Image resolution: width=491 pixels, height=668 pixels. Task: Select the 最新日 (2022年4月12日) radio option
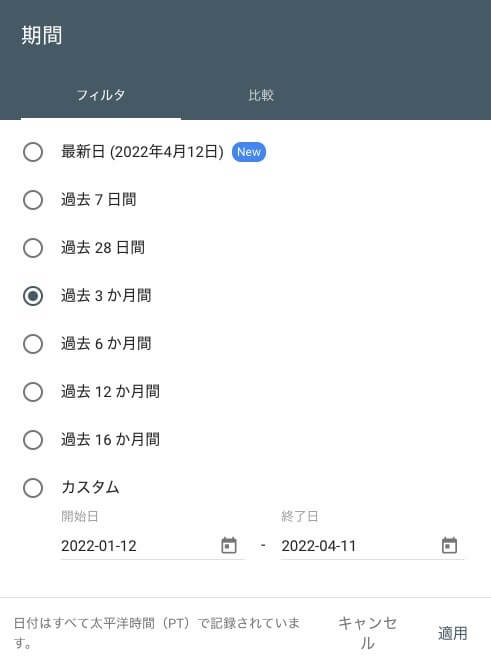coord(33,152)
